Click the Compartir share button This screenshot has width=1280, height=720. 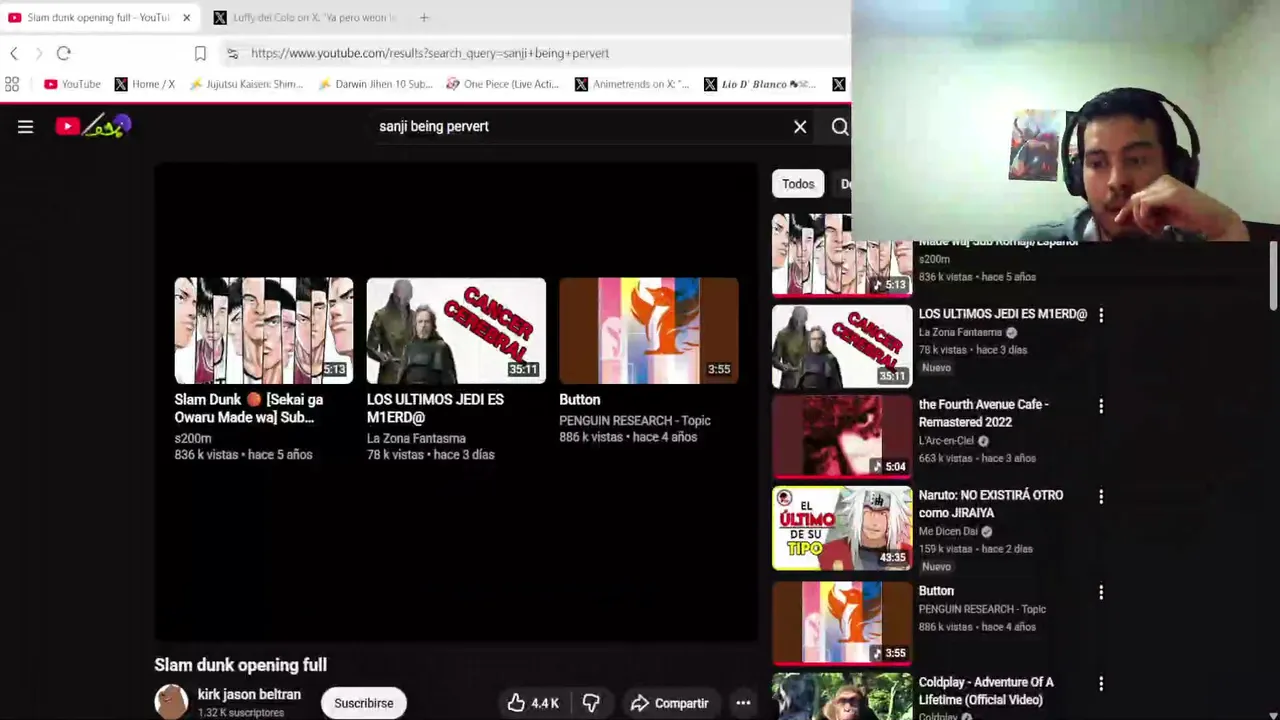[x=670, y=703]
